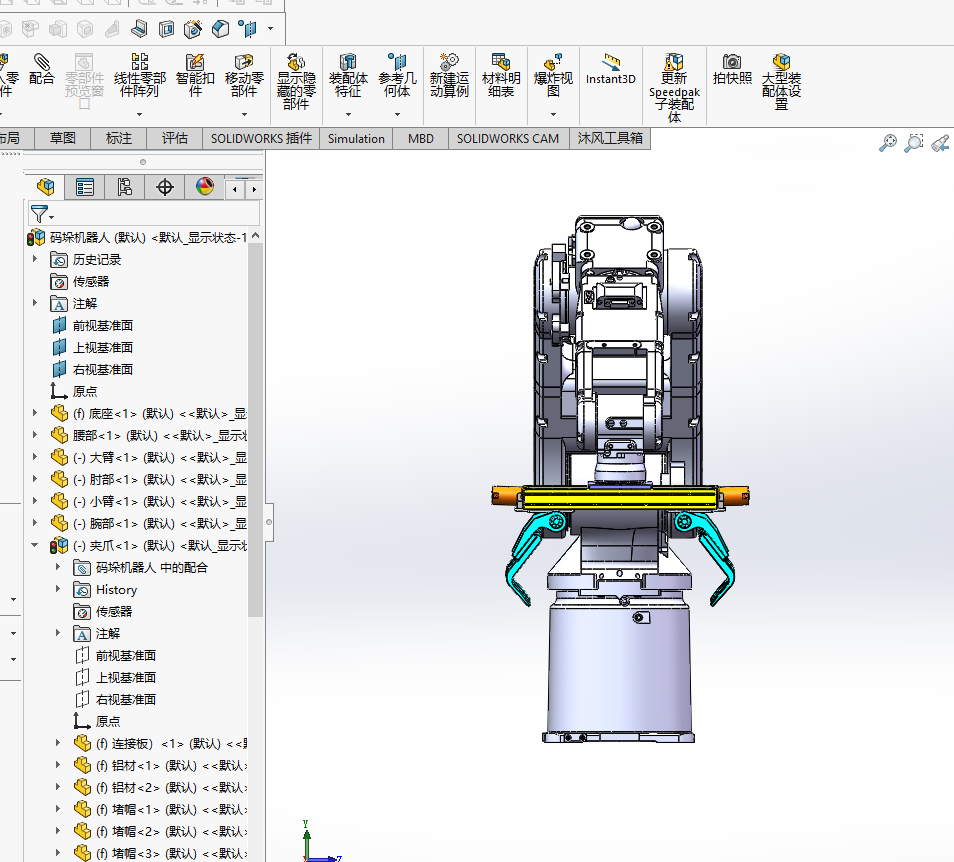Open the SOLIDWORKS CAM tab
The image size is (954, 862).
508,139
